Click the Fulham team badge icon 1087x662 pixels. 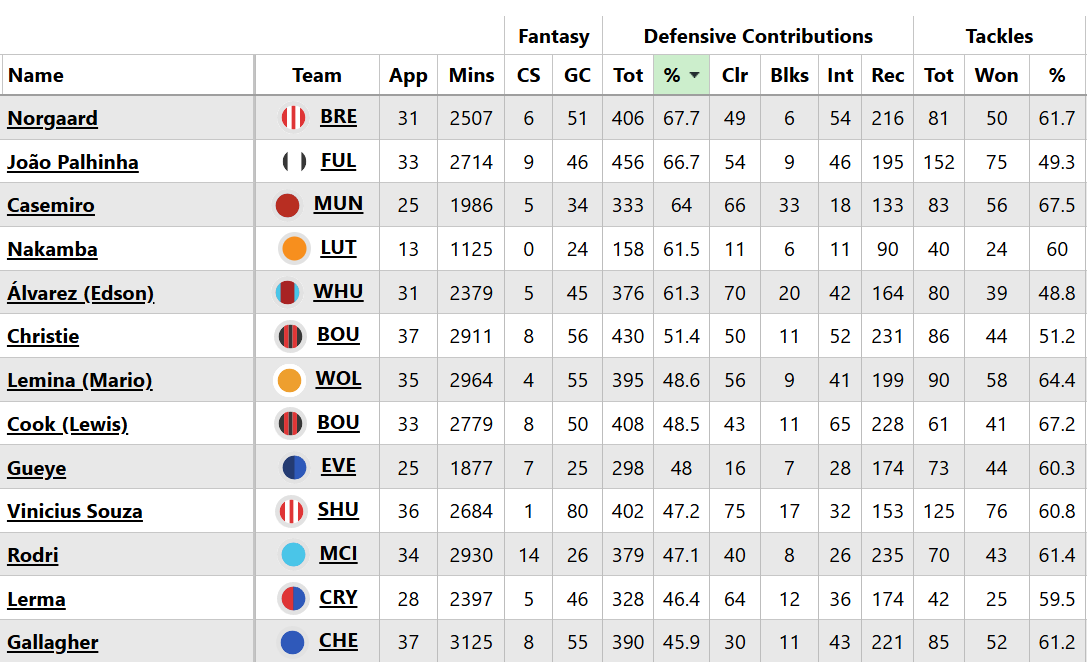(294, 162)
